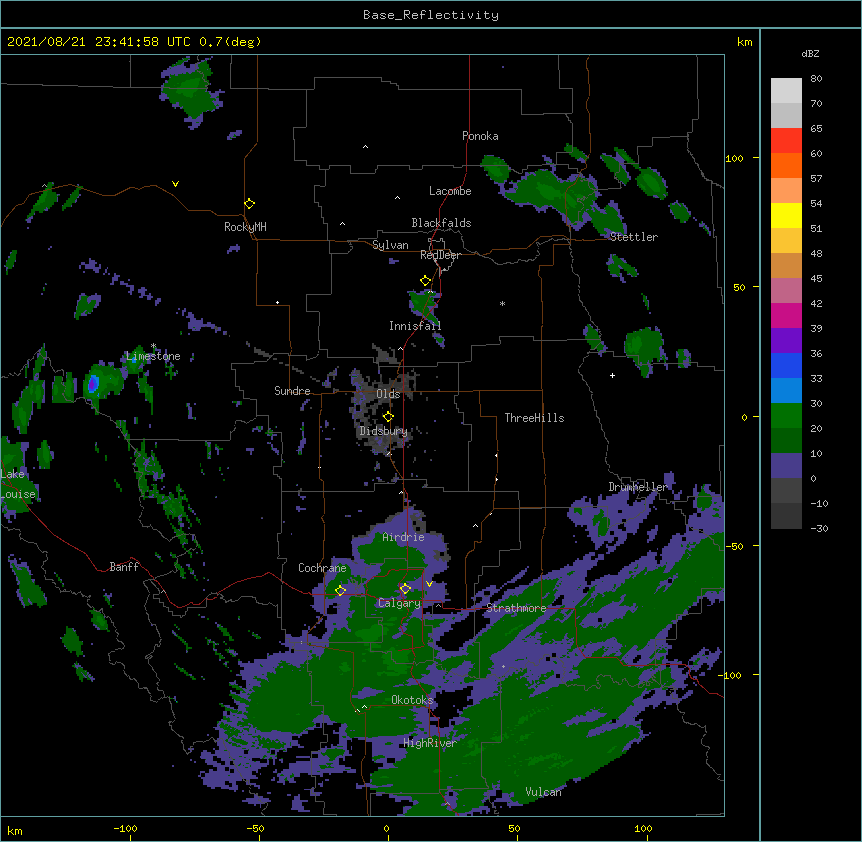862x842 pixels.
Task: Click the Ponoka city label
Action: click(x=480, y=136)
